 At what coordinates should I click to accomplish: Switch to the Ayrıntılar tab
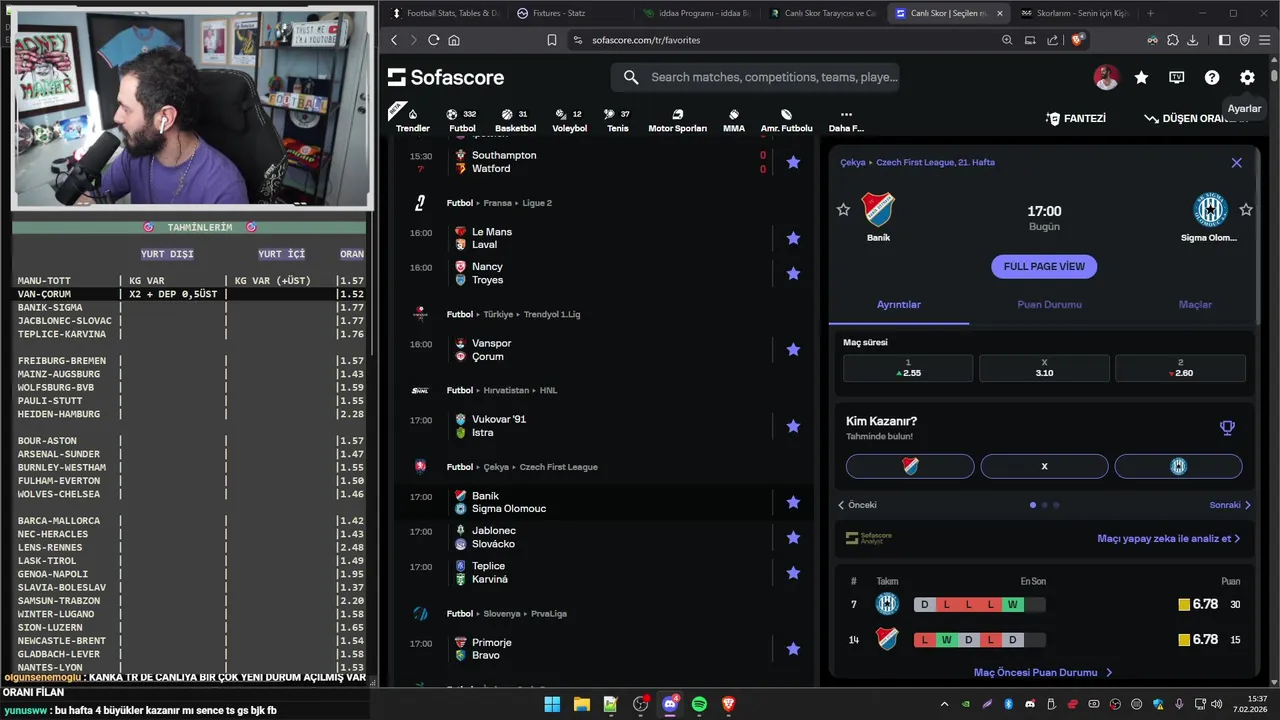point(899,304)
